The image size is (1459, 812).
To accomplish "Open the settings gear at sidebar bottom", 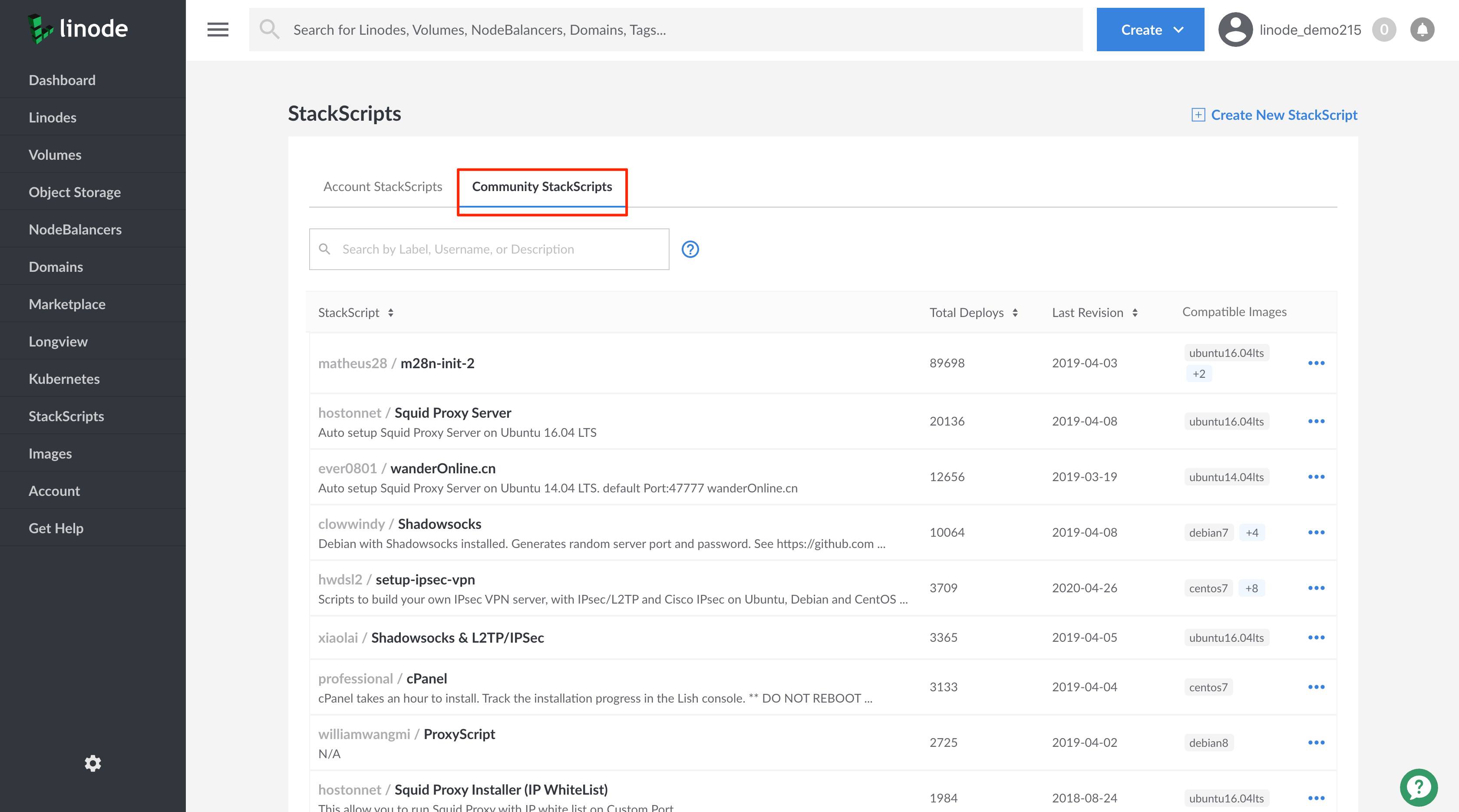I will (x=92, y=763).
